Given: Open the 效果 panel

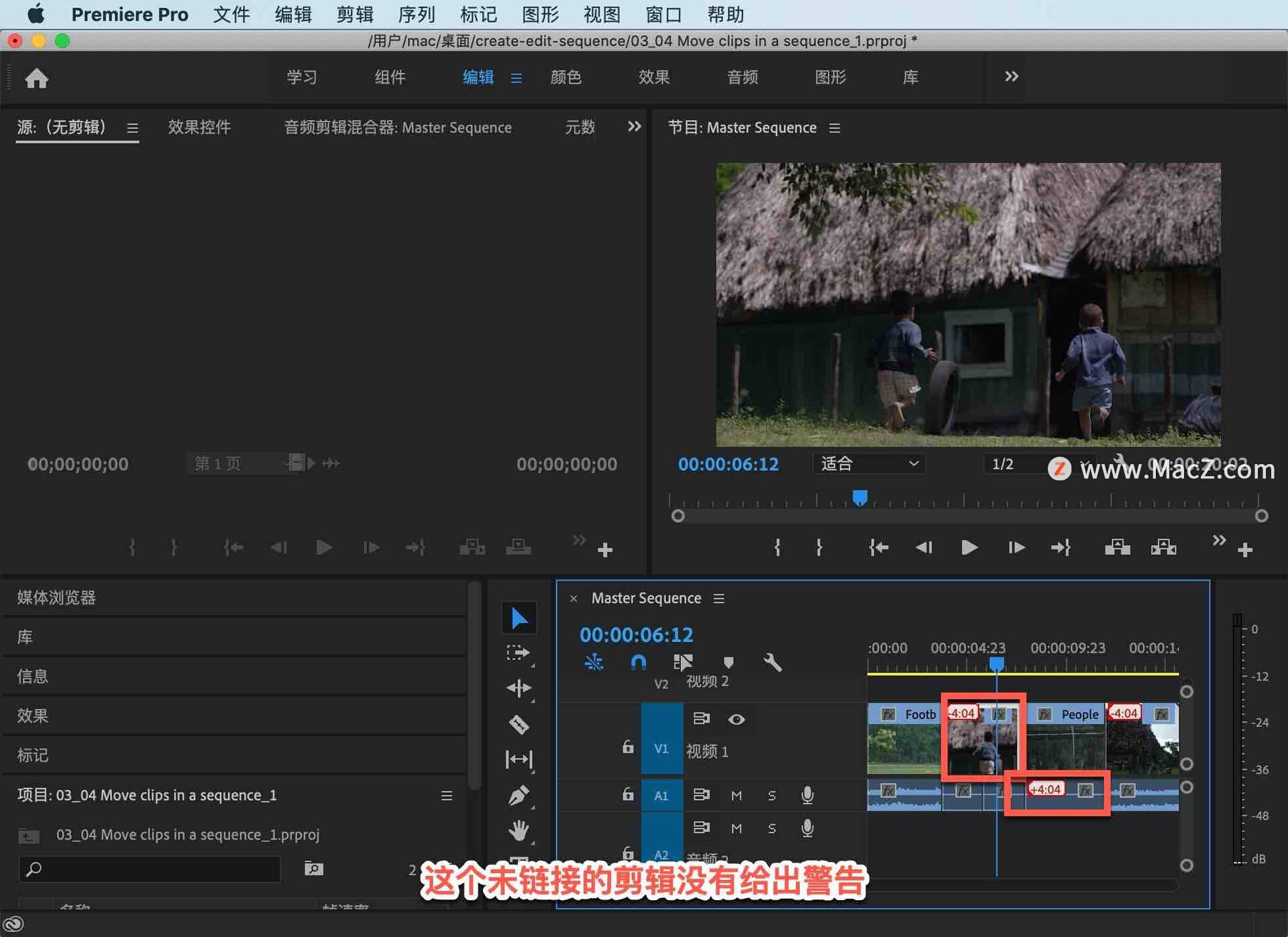Looking at the screenshot, I should pos(32,716).
